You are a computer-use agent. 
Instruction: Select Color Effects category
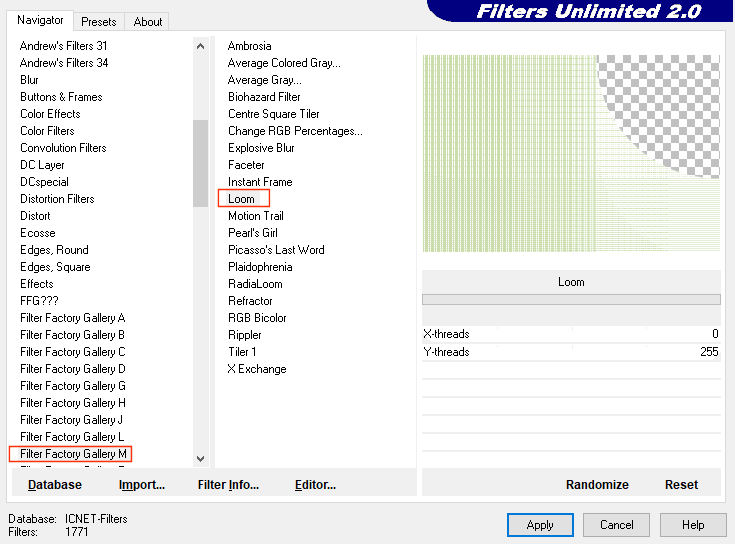(50, 114)
